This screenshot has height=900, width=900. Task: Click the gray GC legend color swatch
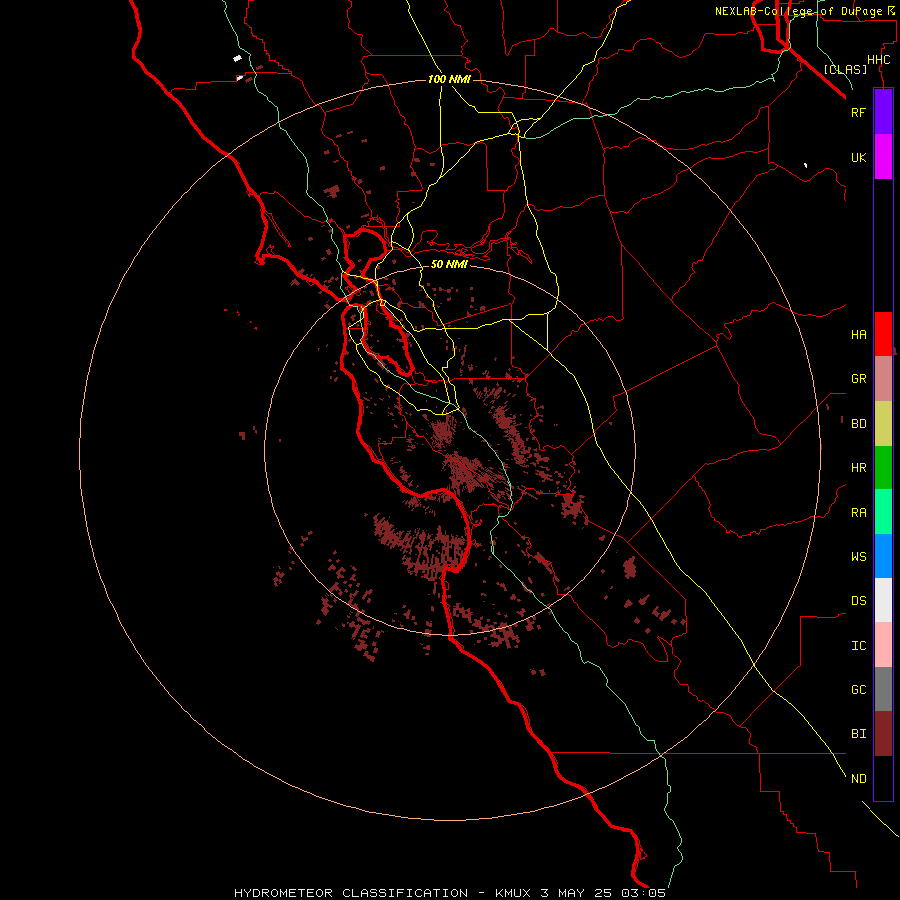point(883,689)
